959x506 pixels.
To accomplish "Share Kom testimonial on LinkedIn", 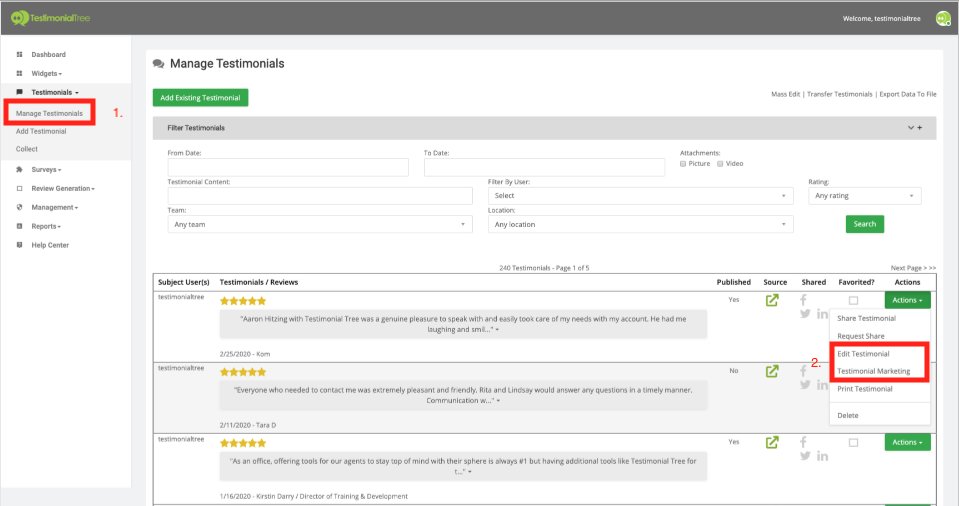I will pos(823,314).
